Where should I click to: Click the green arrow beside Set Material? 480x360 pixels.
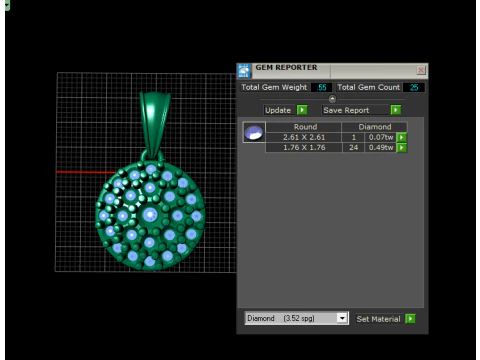pyautogui.click(x=411, y=319)
